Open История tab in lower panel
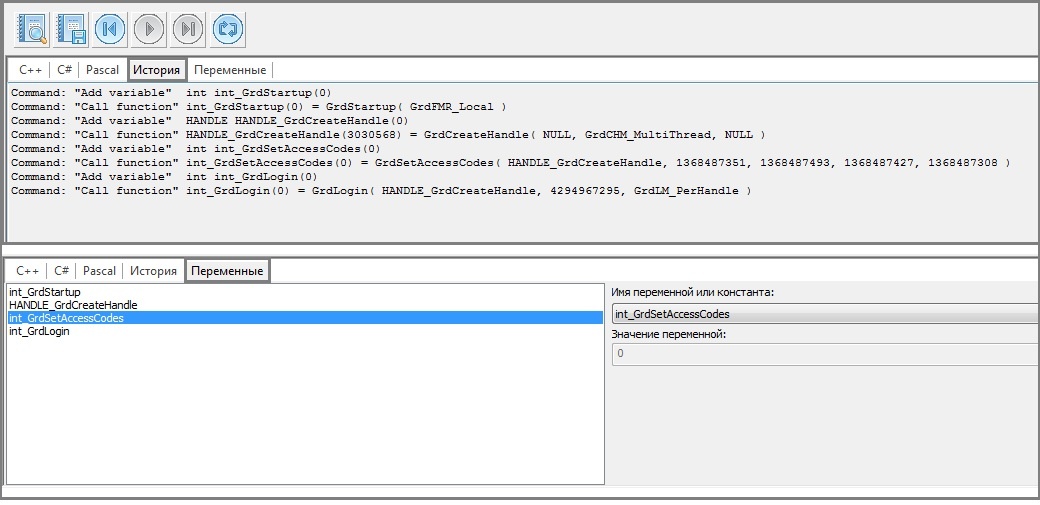The width and height of the screenshot is (1040, 505). click(x=153, y=271)
